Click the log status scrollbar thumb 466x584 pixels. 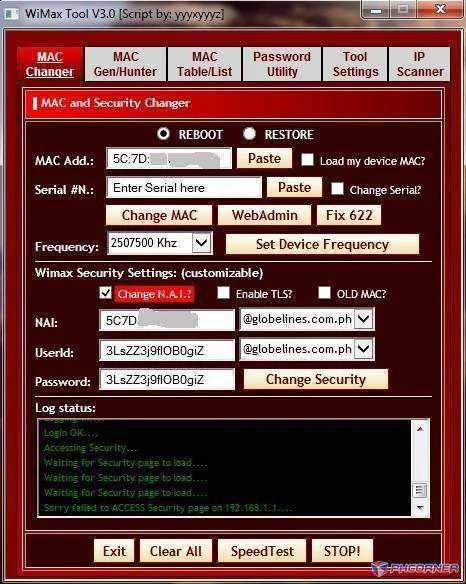pos(420,490)
